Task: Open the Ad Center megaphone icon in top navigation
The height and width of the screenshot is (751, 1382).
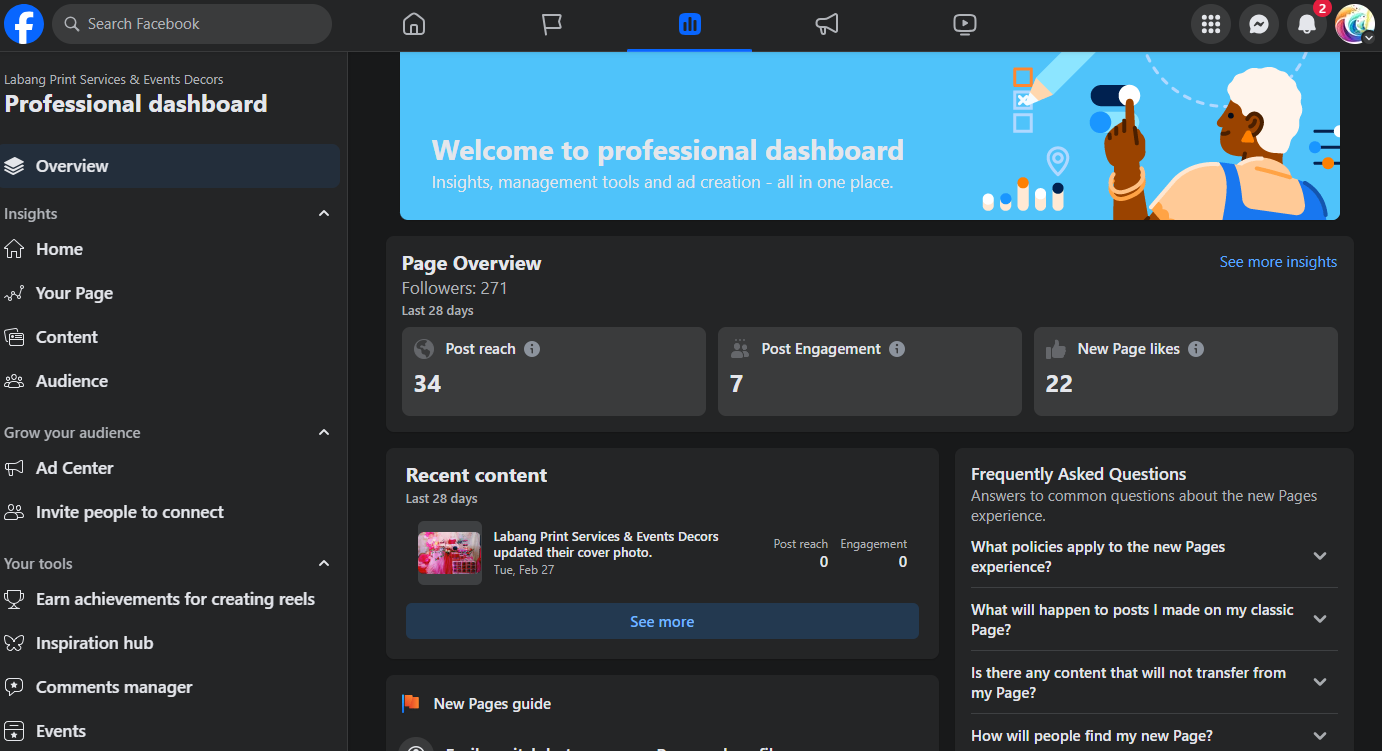Action: (827, 24)
